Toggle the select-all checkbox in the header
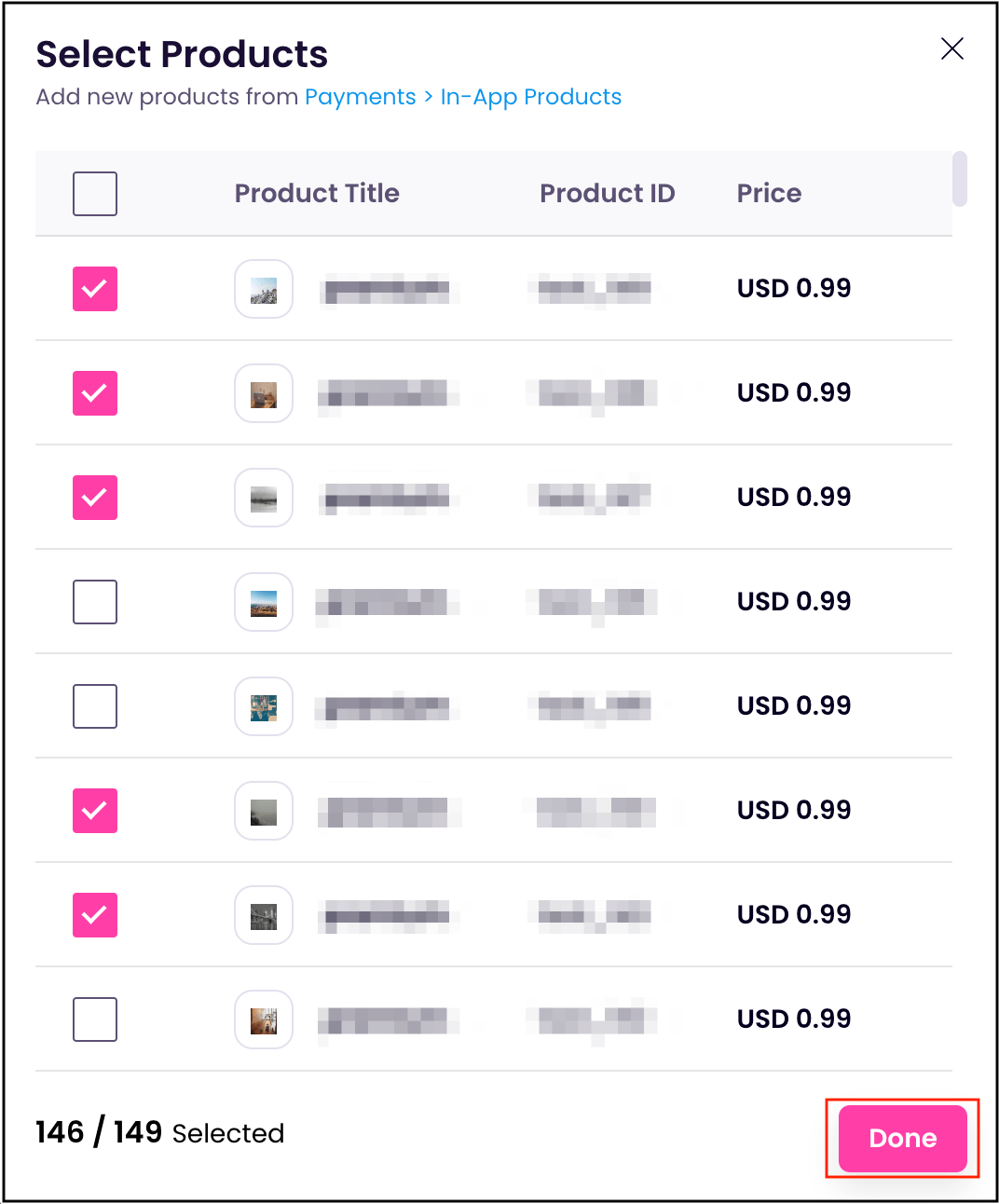Screen dimensions: 999x1204 pyautogui.click(x=95, y=194)
